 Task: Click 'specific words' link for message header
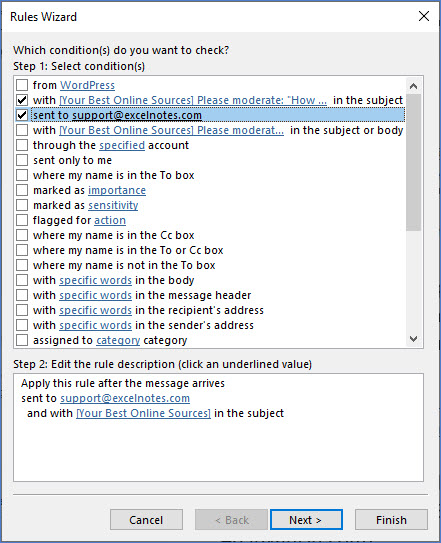pyautogui.click(x=95, y=295)
